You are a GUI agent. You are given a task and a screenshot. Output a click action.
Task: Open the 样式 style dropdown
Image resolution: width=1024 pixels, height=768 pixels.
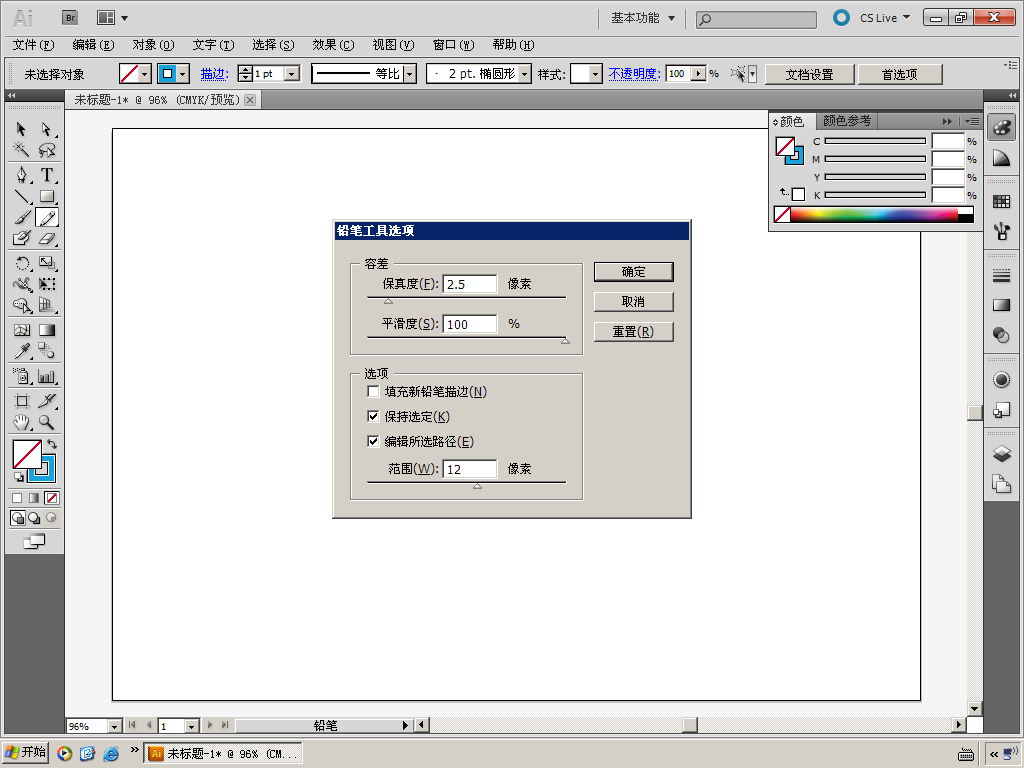tap(594, 74)
